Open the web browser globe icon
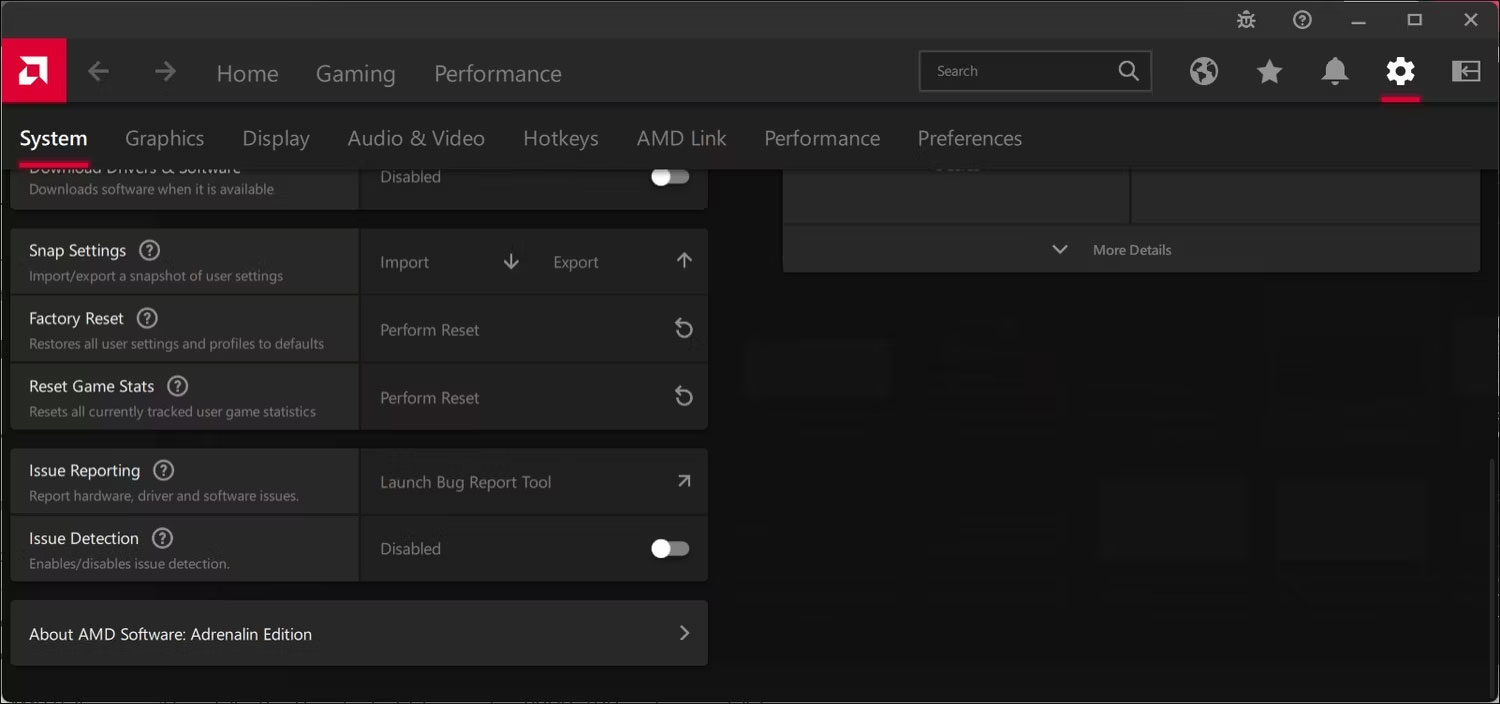 (1204, 71)
